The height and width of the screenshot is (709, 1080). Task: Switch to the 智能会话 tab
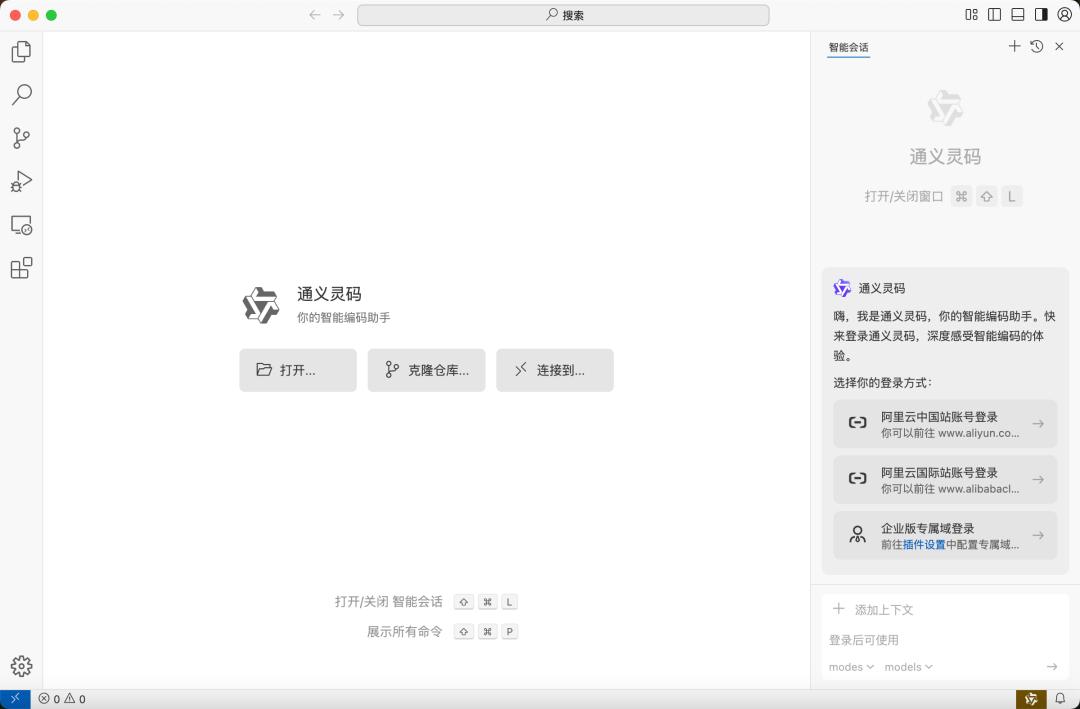tap(848, 47)
